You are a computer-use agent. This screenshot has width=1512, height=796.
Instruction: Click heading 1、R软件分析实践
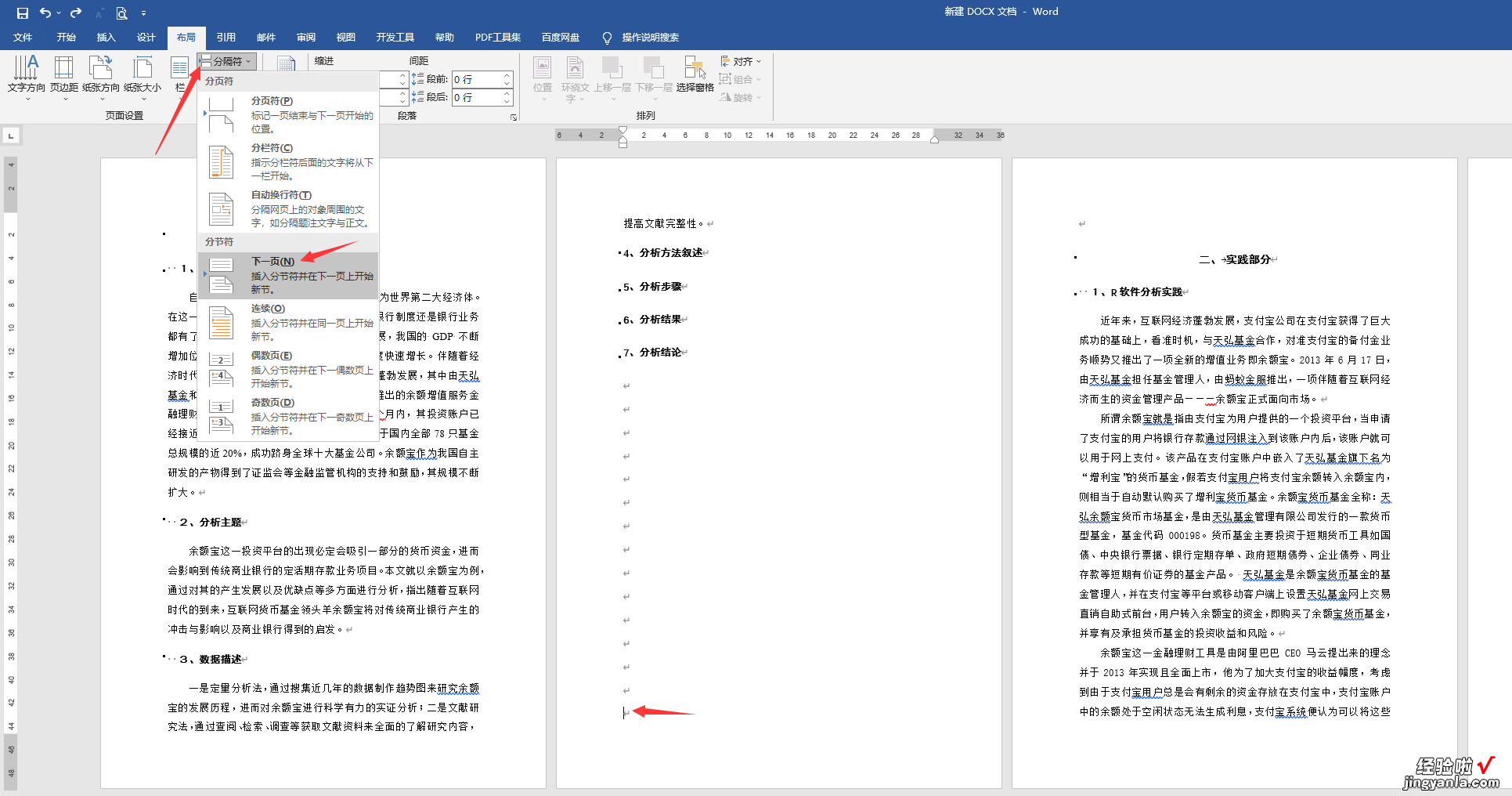(x=1138, y=292)
